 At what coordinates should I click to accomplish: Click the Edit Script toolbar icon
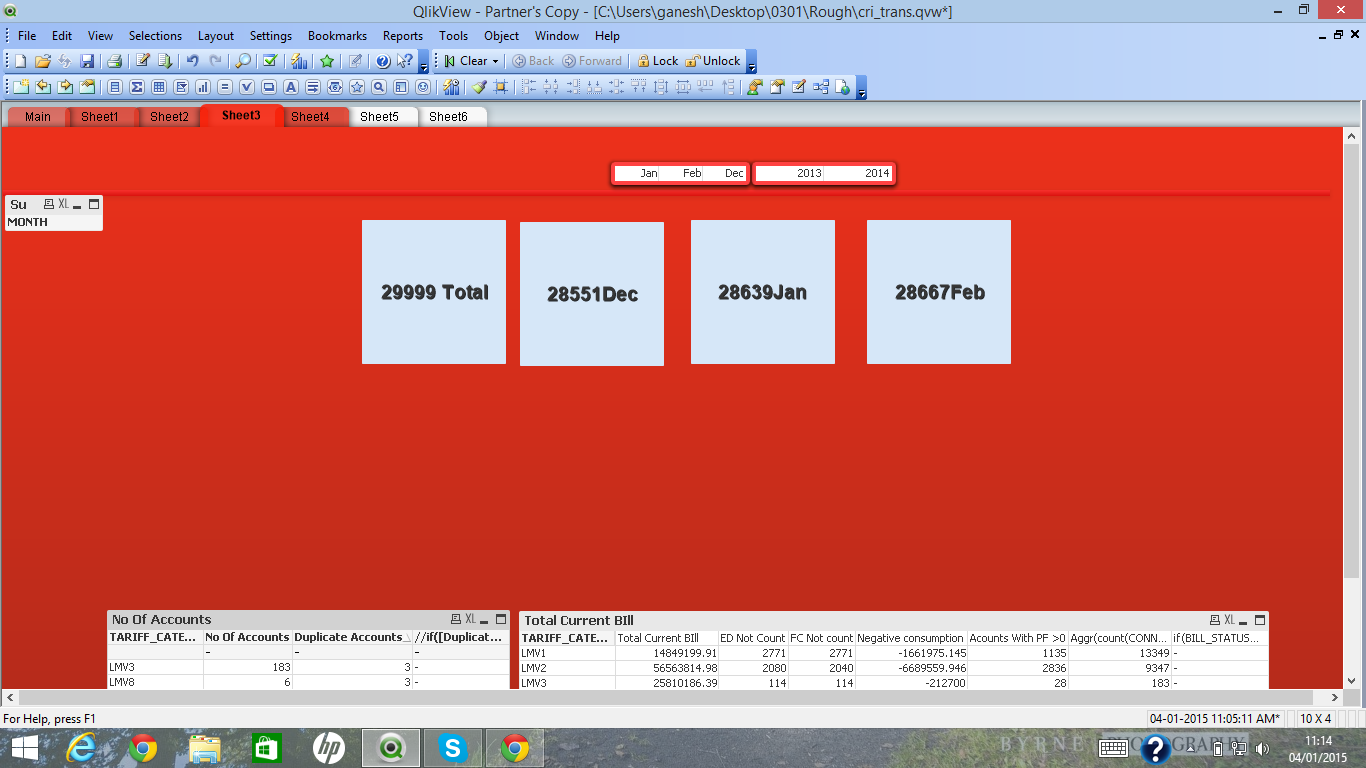(143, 61)
